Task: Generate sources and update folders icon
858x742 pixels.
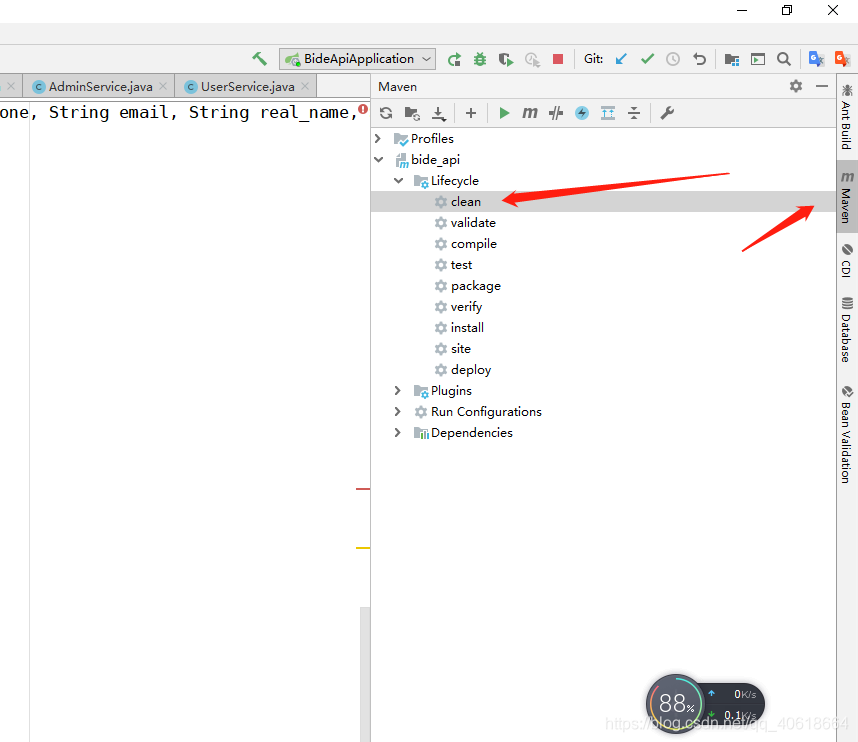Action: tap(412, 113)
